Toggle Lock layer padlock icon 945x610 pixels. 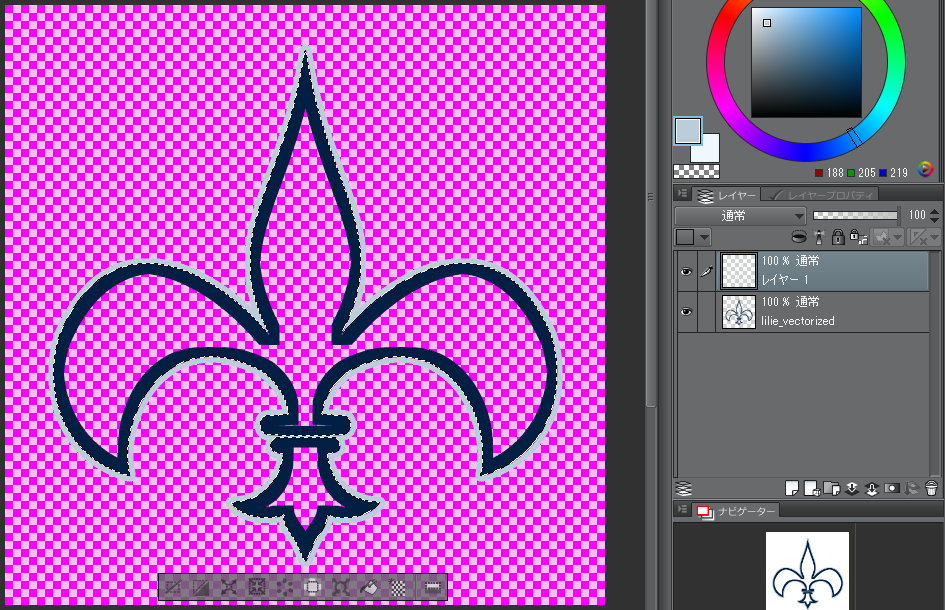pos(838,237)
